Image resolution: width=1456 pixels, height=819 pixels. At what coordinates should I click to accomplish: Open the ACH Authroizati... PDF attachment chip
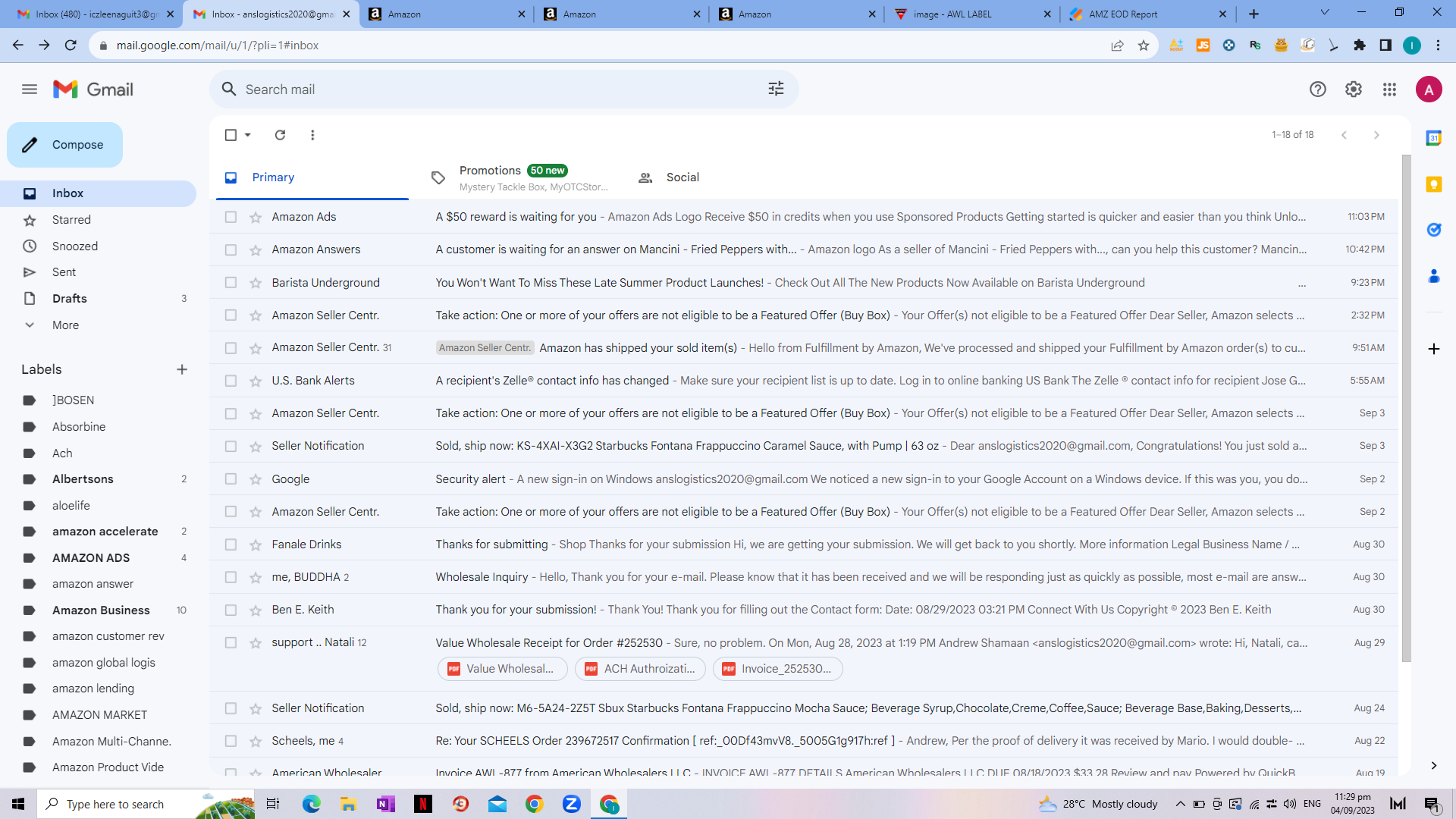pyautogui.click(x=640, y=669)
